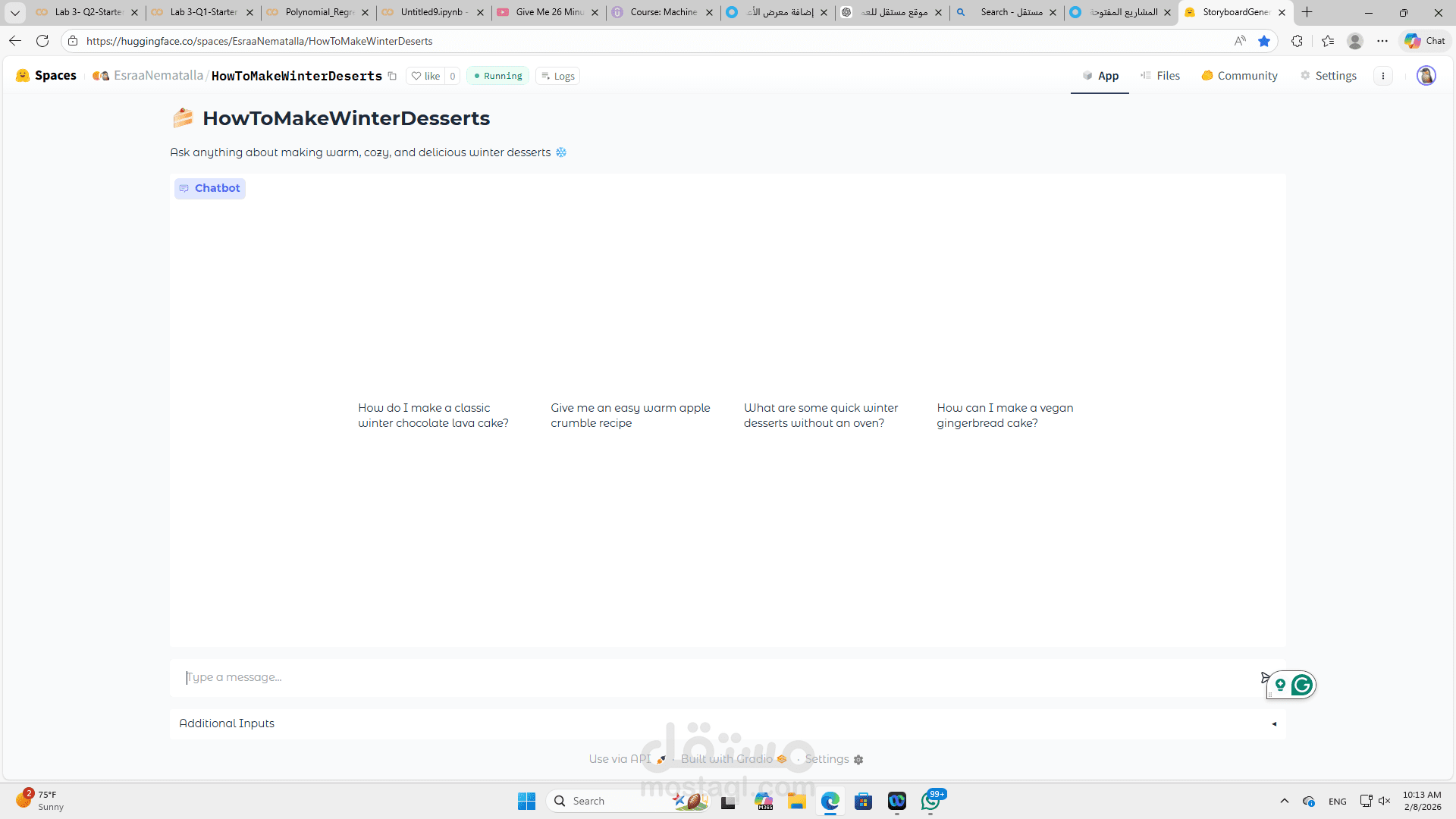
Task: Switch to the Polynomial_Regr browser tab
Action: (318, 12)
